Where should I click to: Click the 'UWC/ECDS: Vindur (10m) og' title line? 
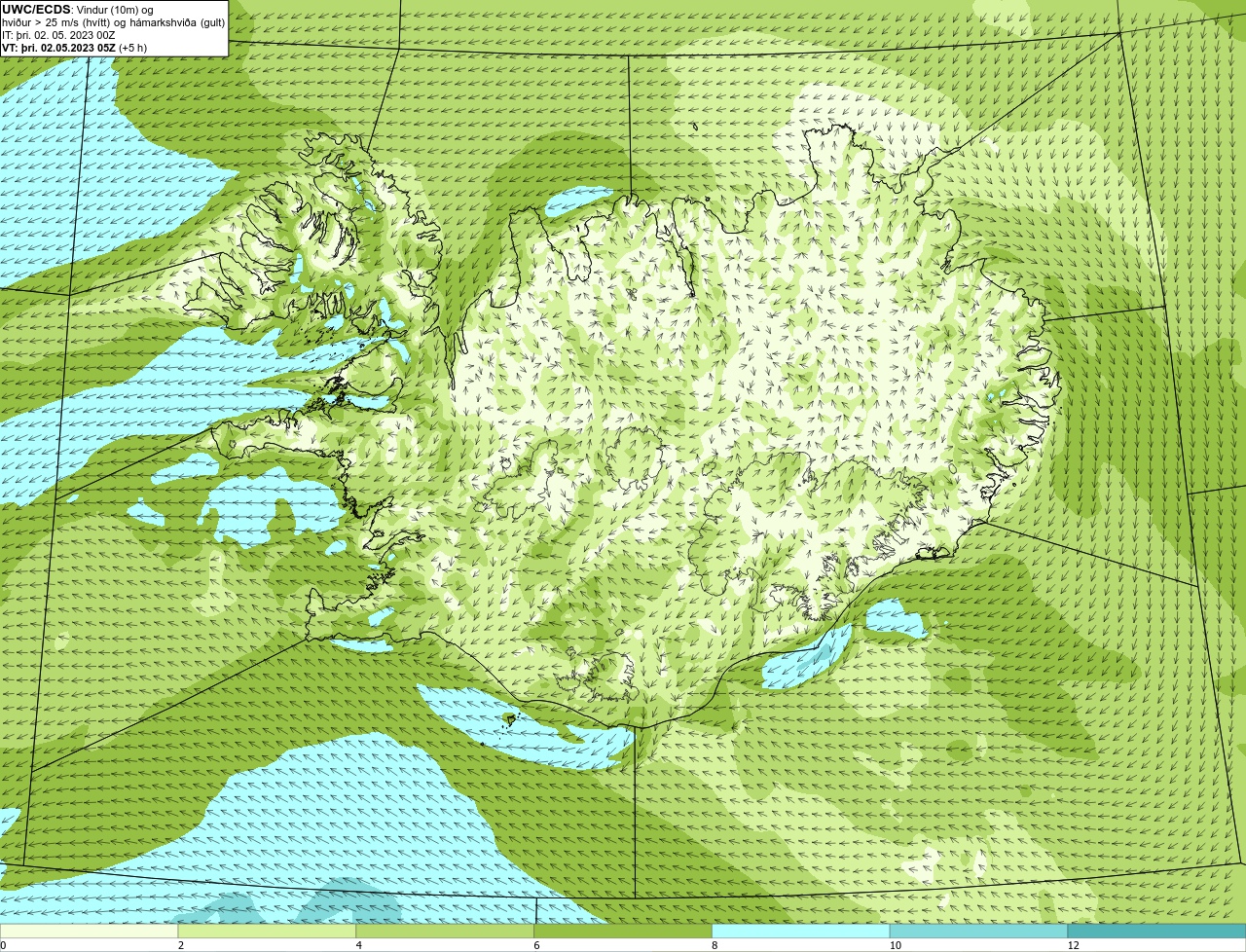(78, 10)
